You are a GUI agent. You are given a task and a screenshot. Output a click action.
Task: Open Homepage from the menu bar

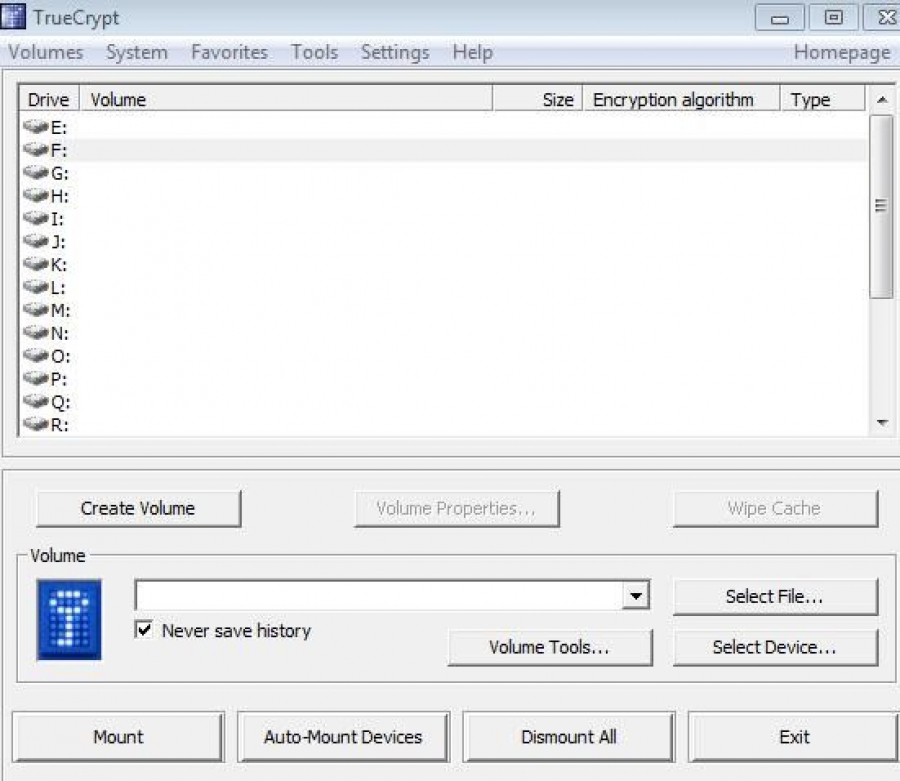[x=842, y=52]
